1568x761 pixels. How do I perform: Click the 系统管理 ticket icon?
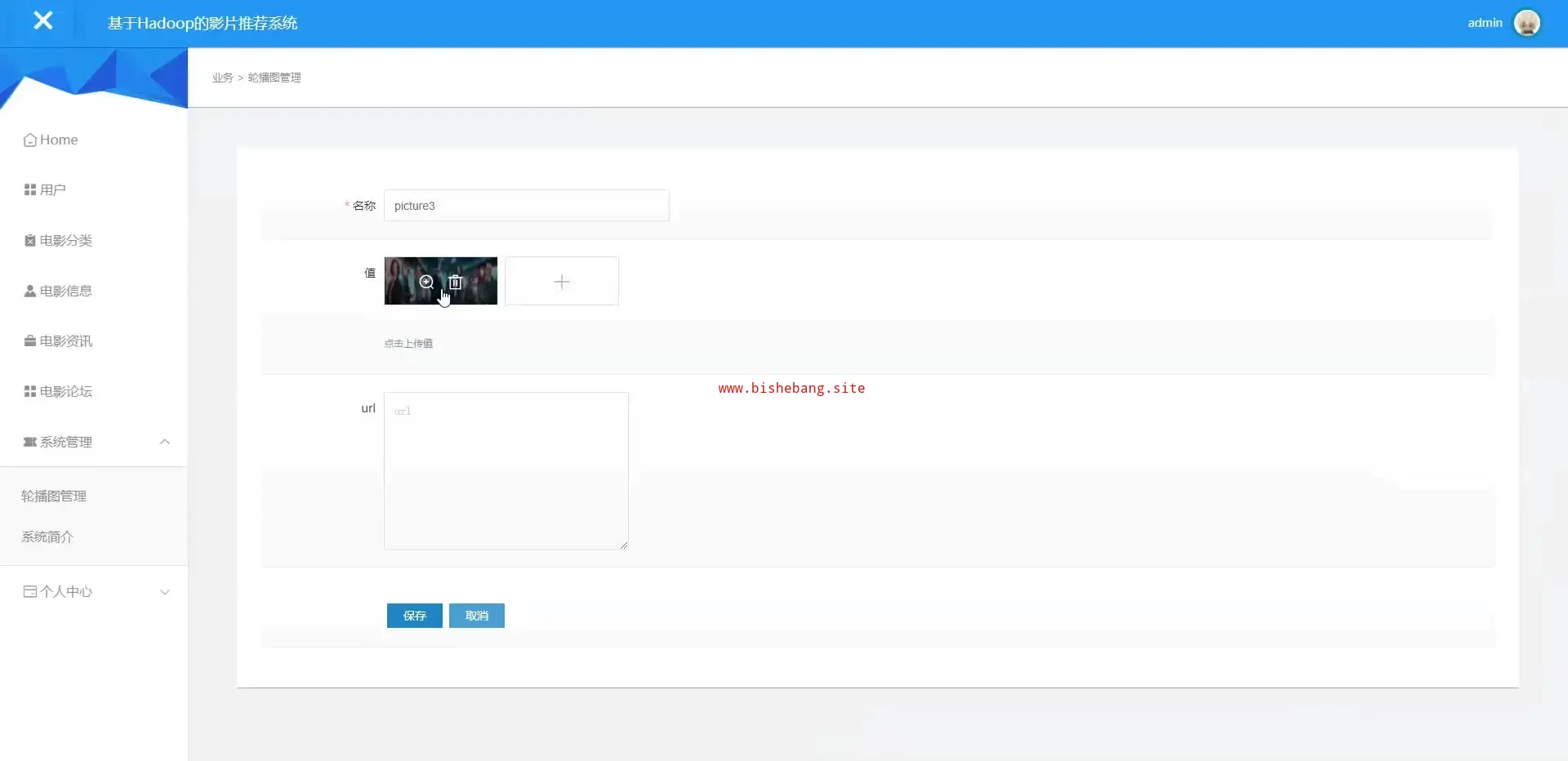(x=30, y=442)
